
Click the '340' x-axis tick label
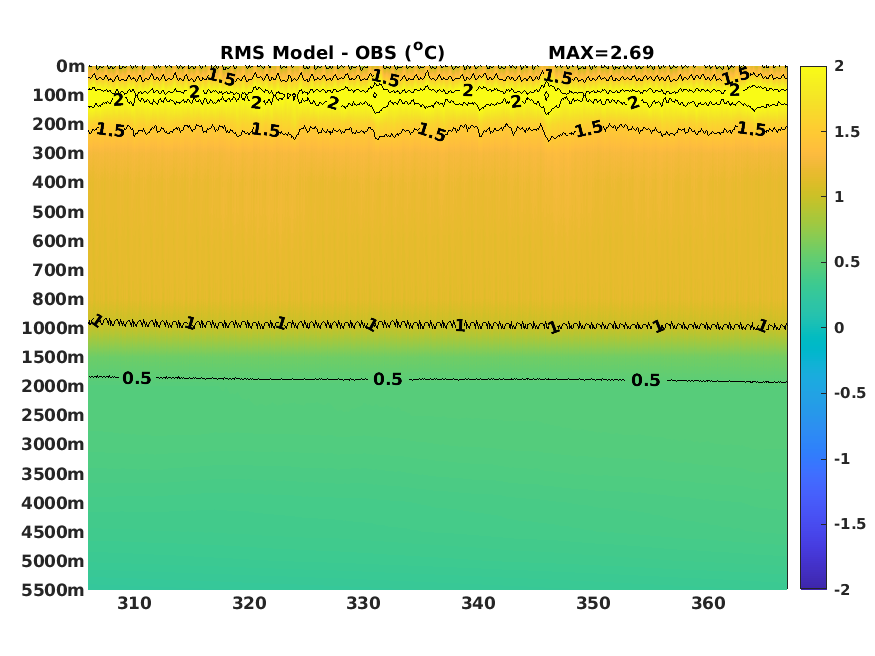point(478,603)
